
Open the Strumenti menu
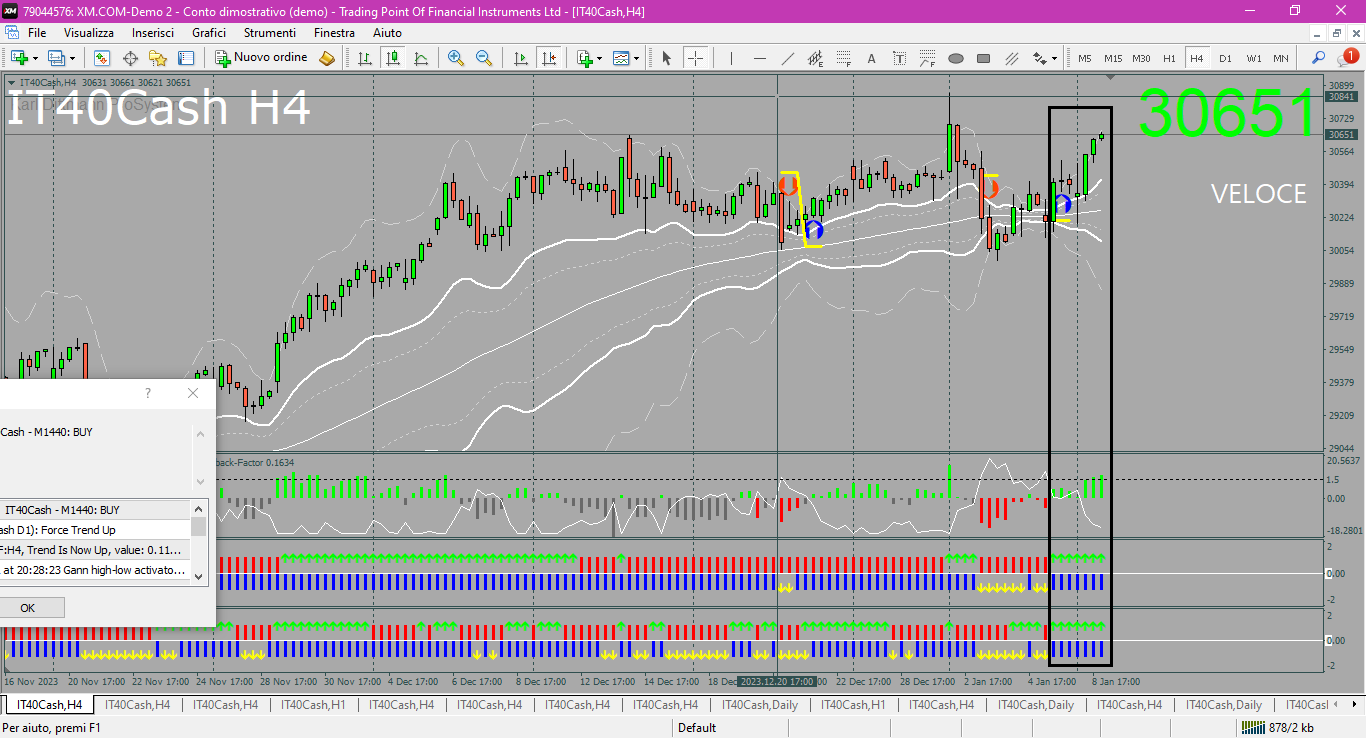(x=270, y=32)
